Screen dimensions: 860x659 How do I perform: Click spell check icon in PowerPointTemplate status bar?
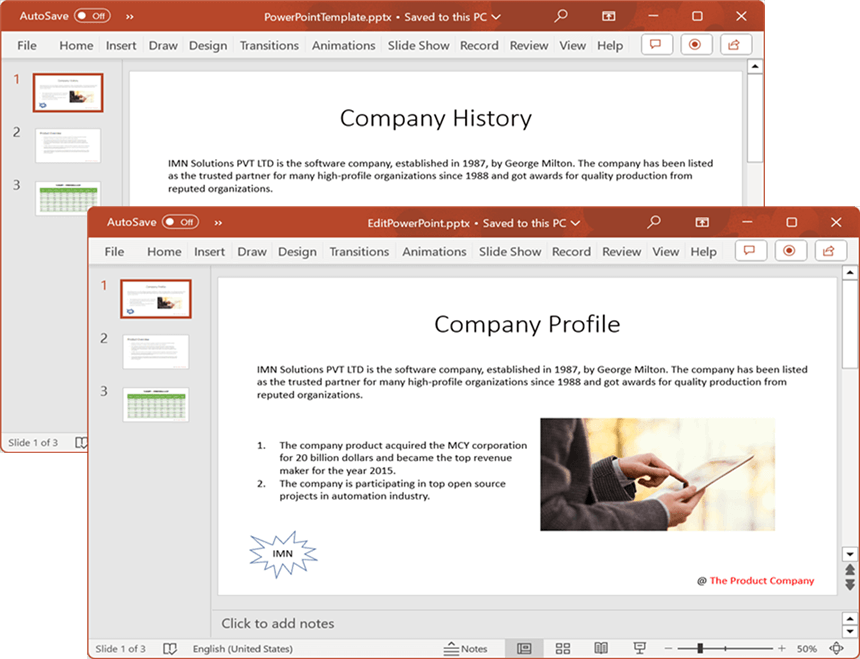point(81,442)
